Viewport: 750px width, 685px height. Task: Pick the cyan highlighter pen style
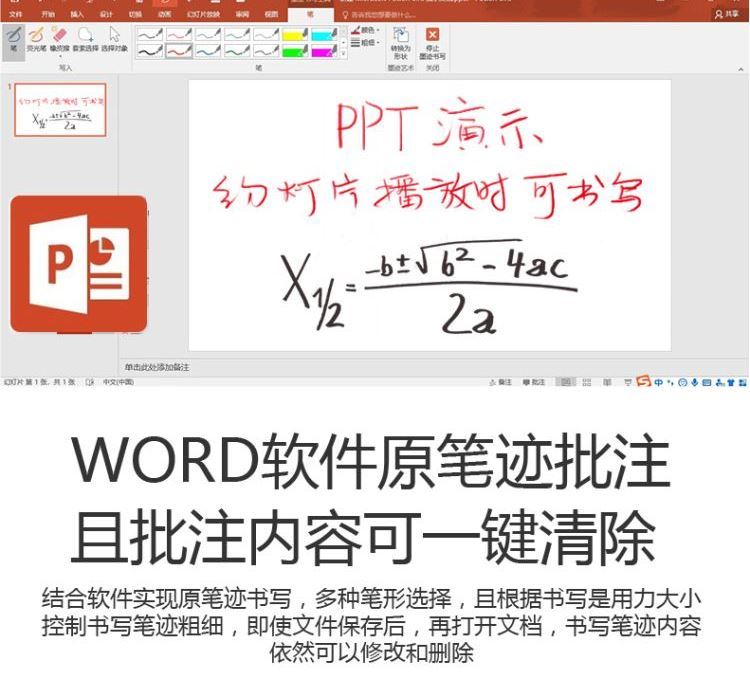tap(324, 34)
